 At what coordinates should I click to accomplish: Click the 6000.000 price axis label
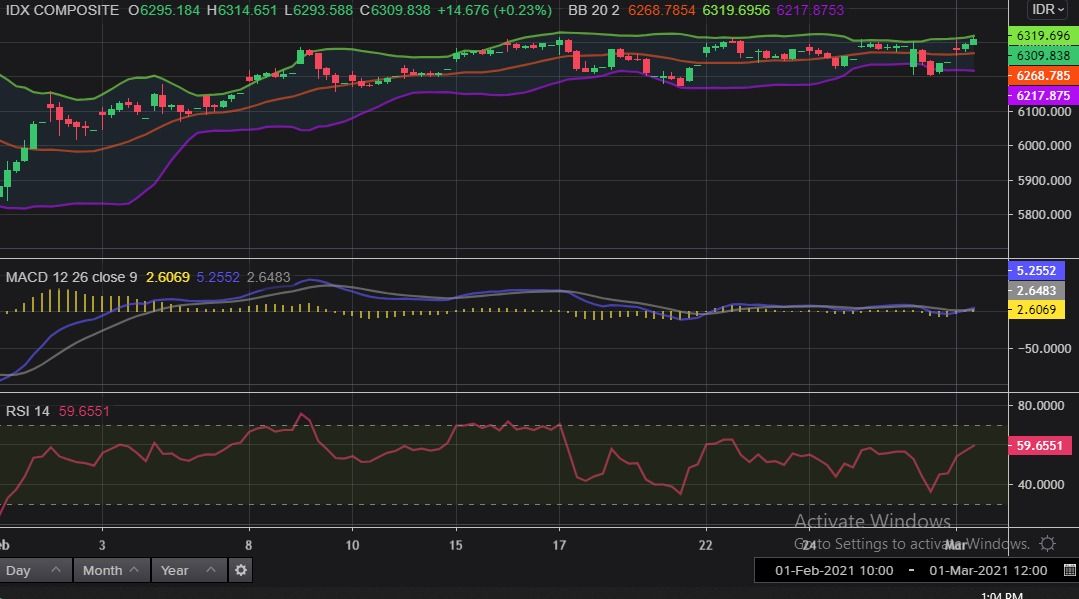pos(1044,145)
